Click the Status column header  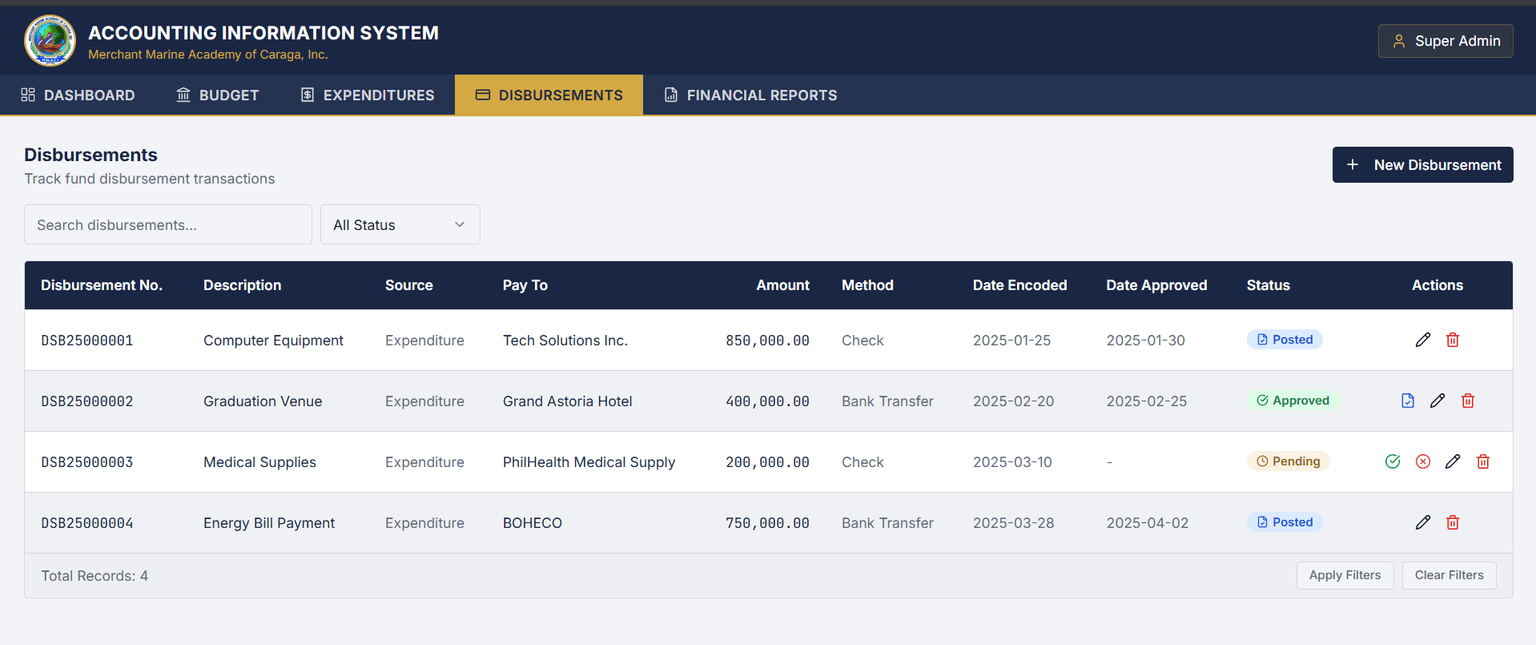(1268, 285)
